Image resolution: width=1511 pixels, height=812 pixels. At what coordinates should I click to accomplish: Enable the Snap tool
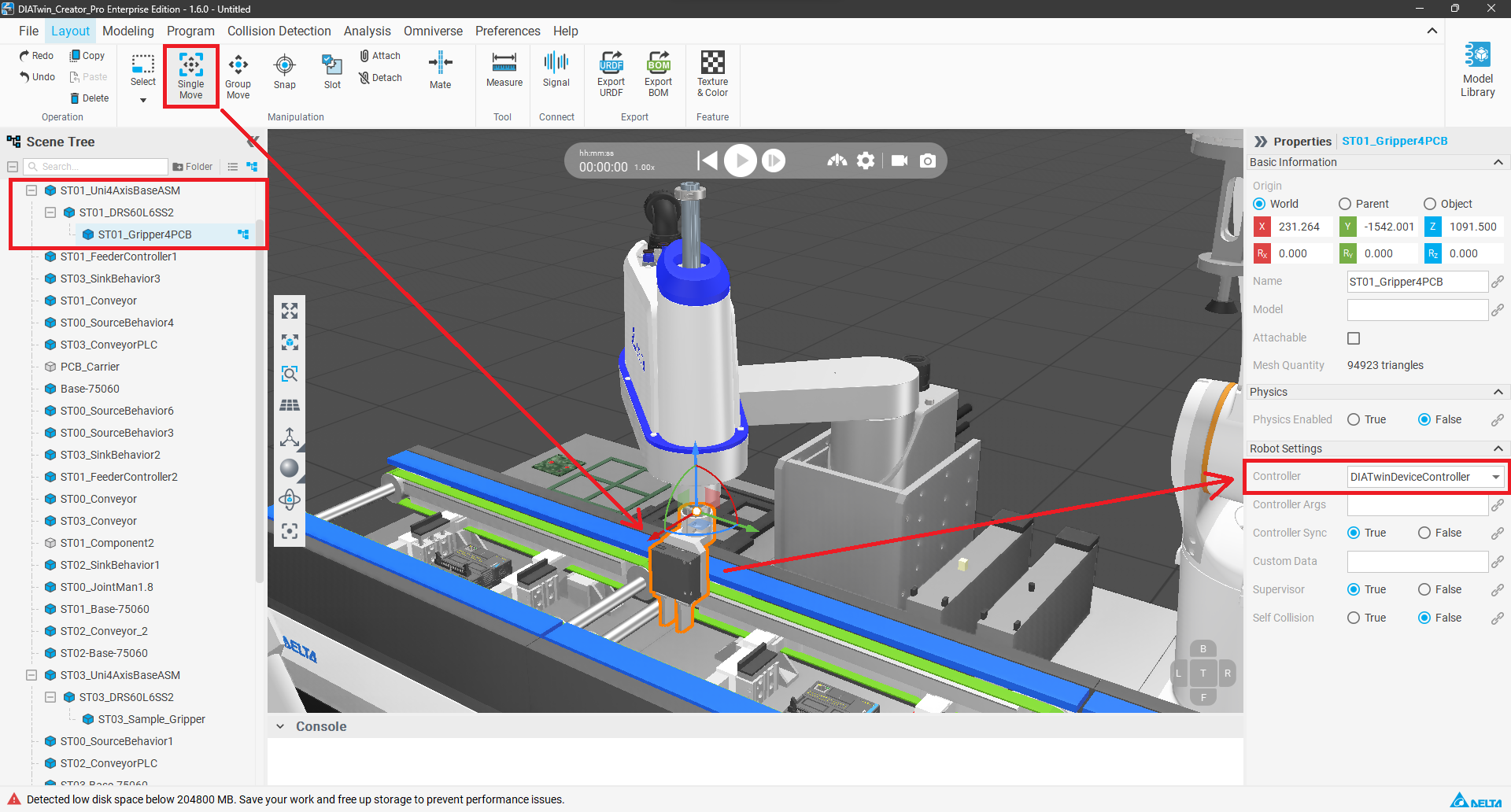(285, 72)
